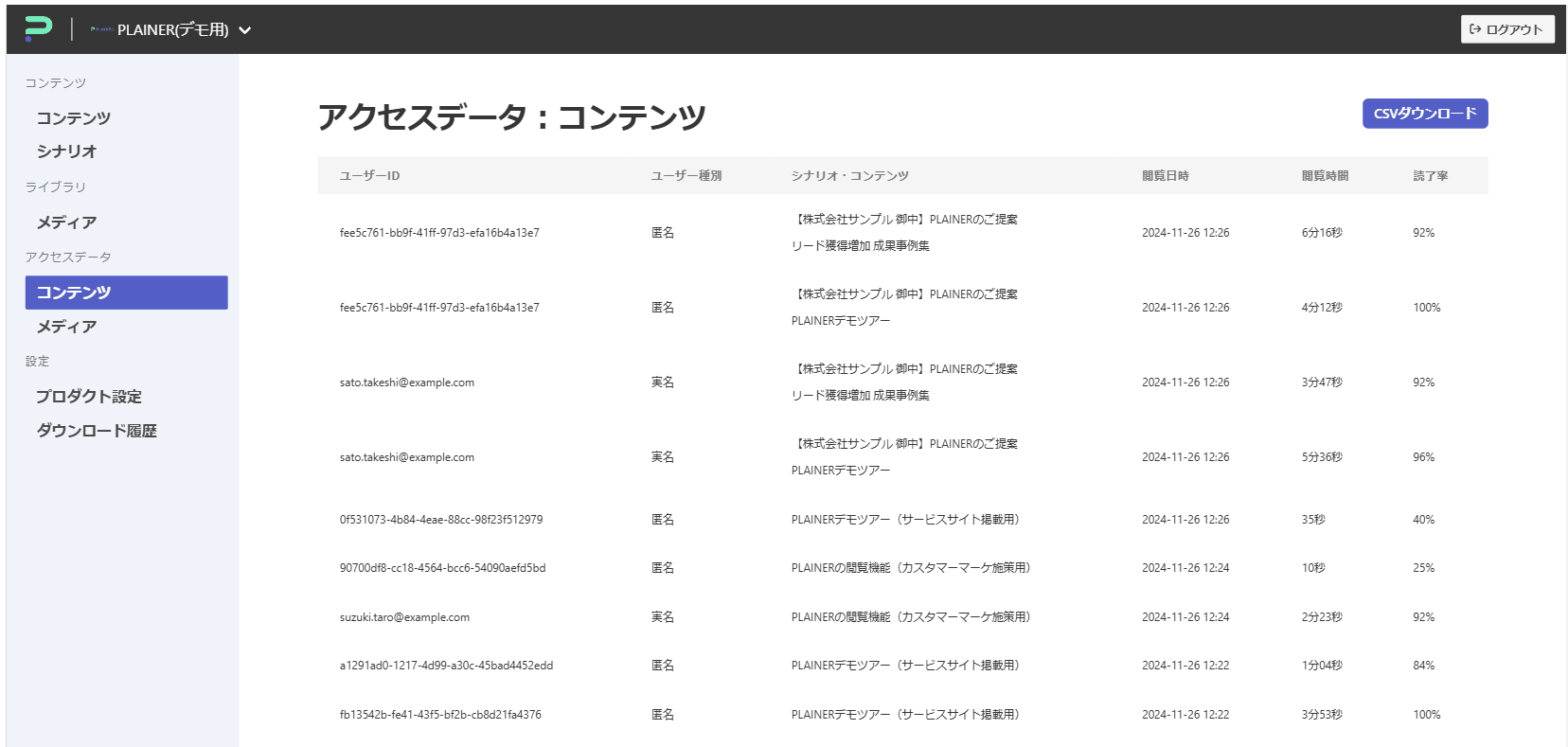Viewport: 1568px width, 747px height.
Task: Click the 35秒 viewing time cell
Action: (1313, 520)
